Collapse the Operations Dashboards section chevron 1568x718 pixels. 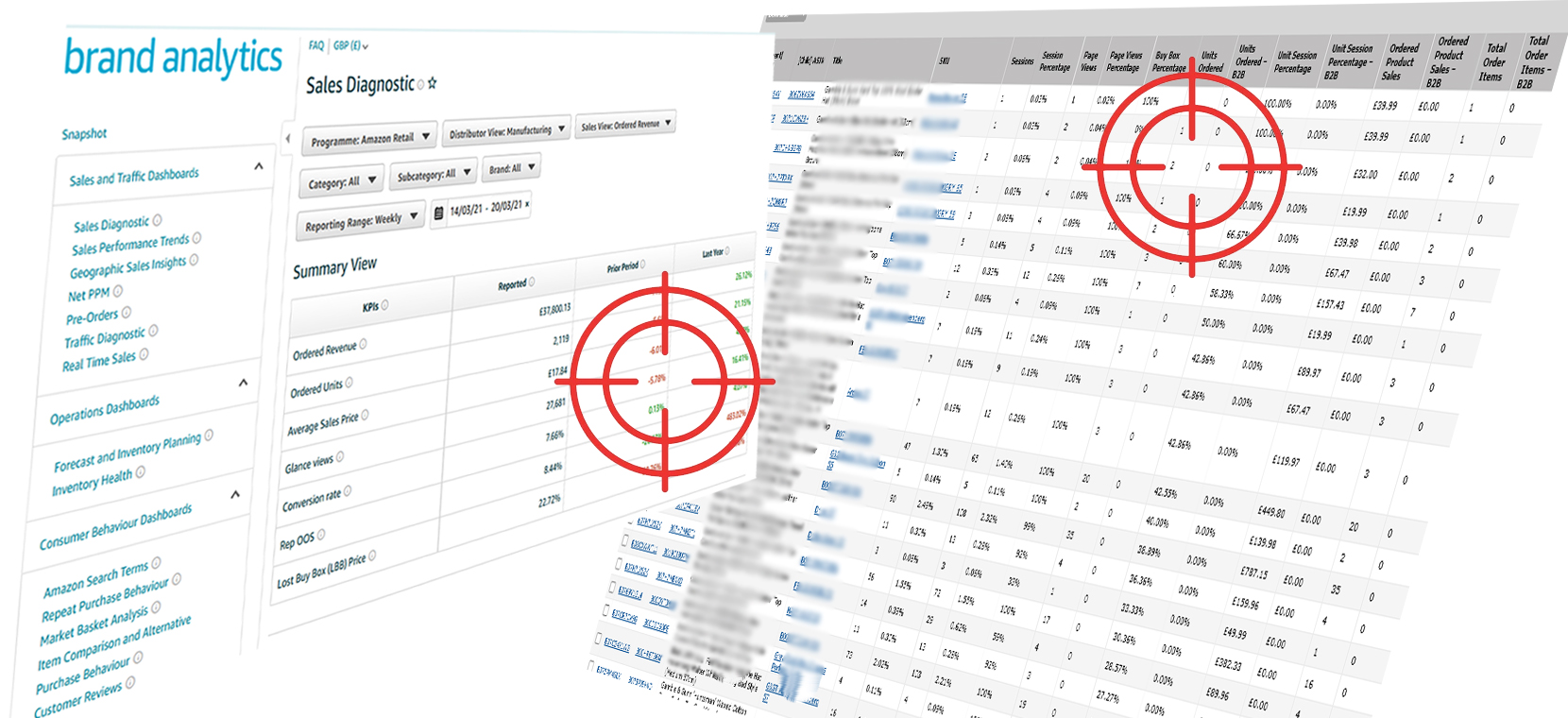tap(243, 383)
